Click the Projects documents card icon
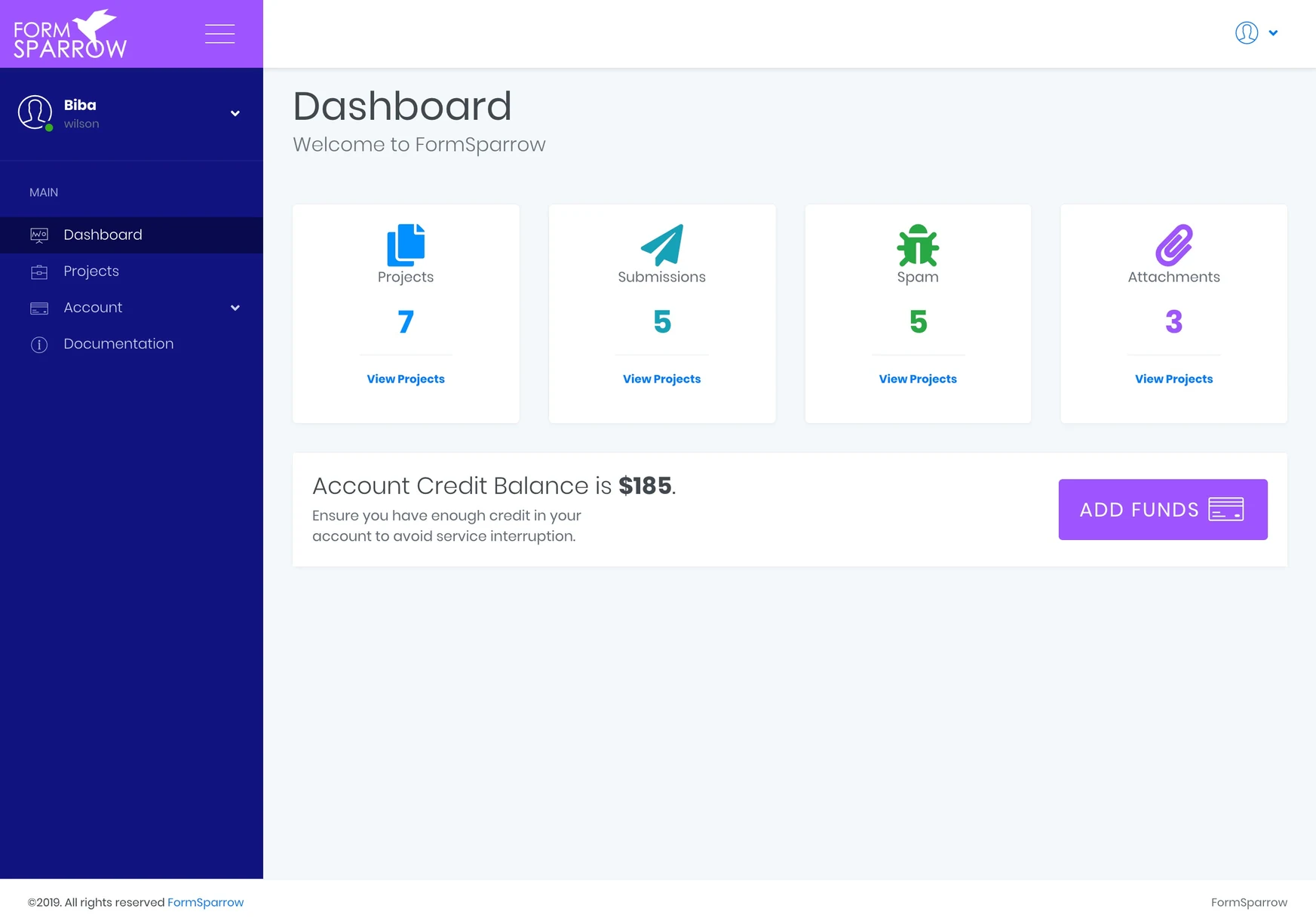 tap(406, 245)
